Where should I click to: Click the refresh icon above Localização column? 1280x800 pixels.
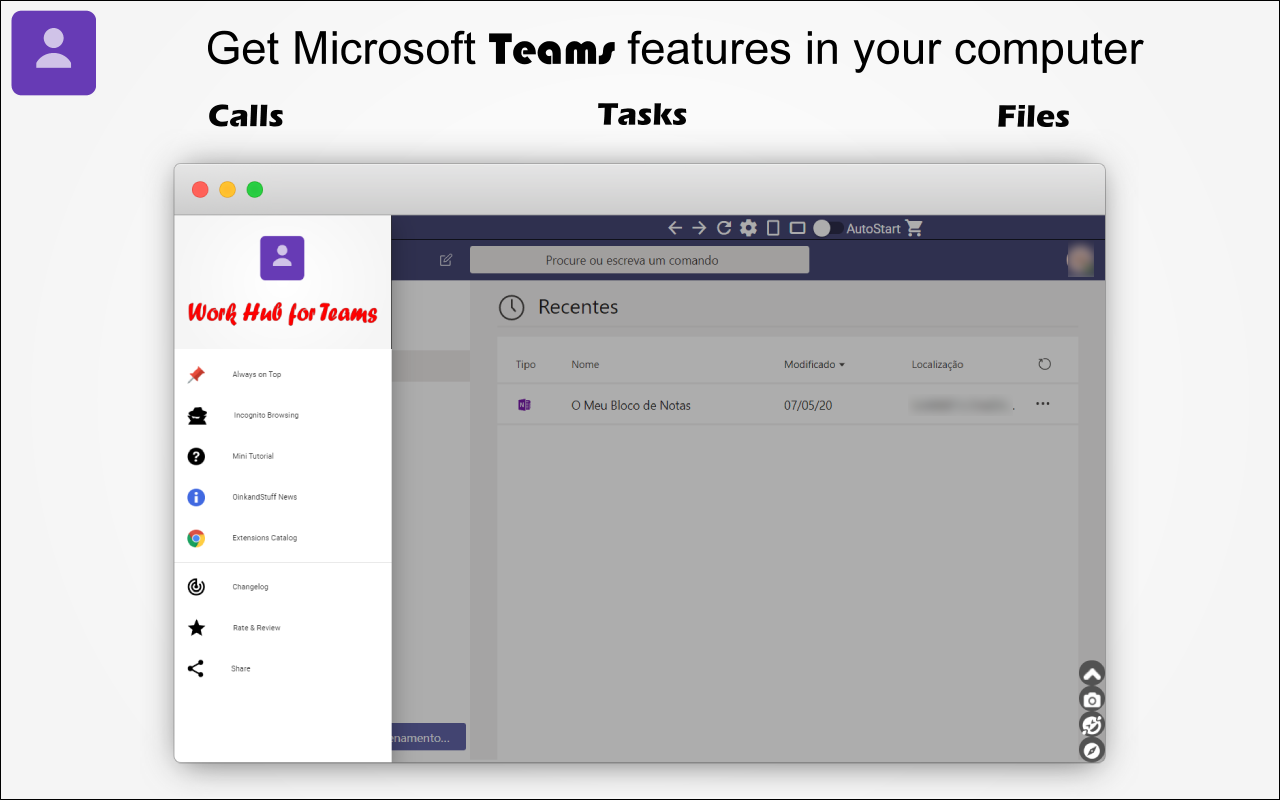[x=1044, y=364]
